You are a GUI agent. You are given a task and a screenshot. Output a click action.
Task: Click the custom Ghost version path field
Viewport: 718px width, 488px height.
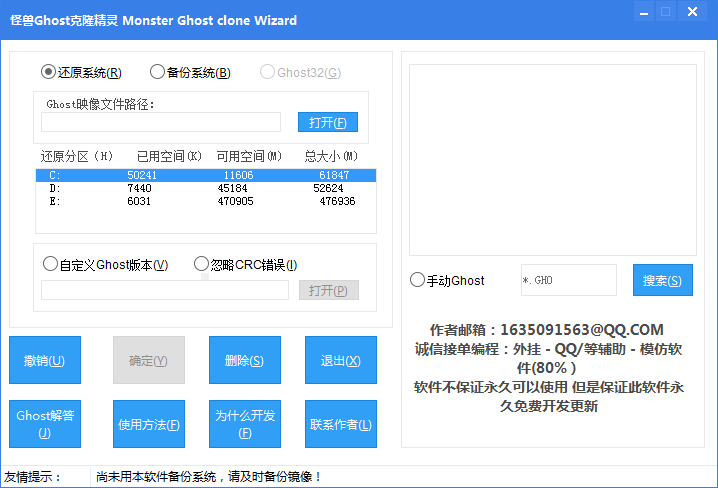tap(165, 290)
